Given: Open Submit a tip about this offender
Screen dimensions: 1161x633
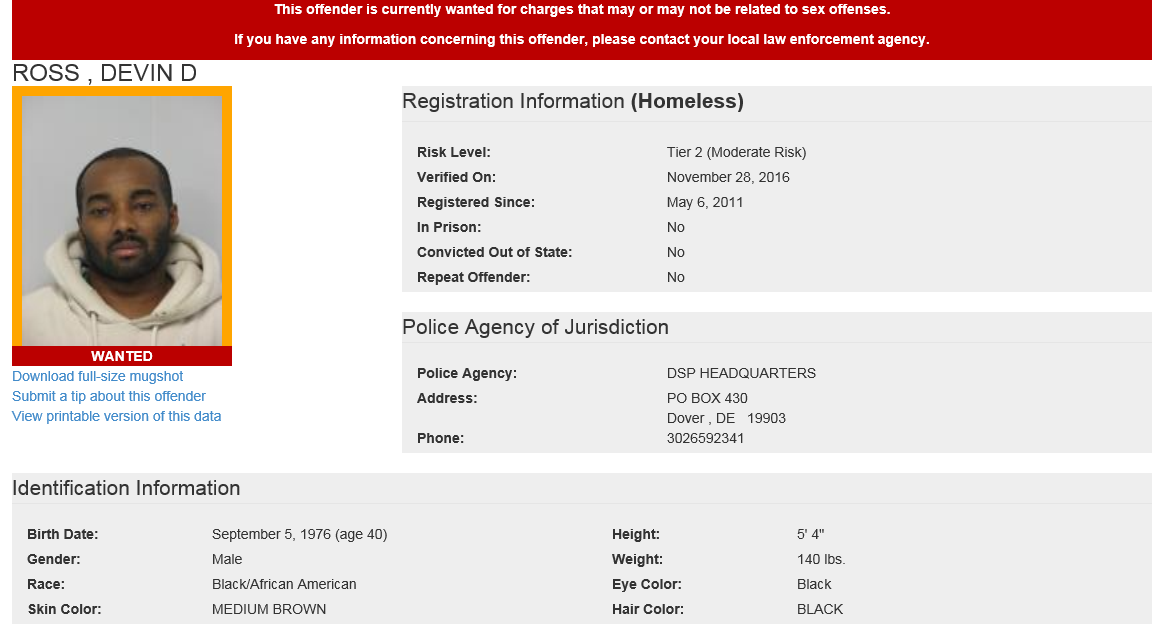Looking at the screenshot, I should [109, 396].
